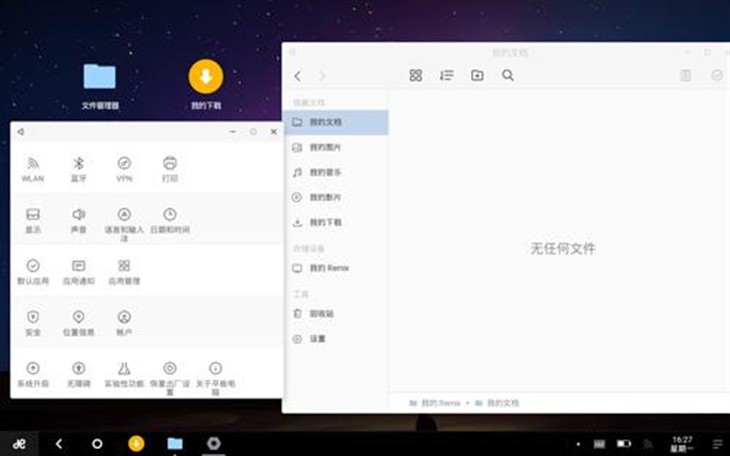
Task: Open Location info (位置信息) settings
Action: (78, 323)
